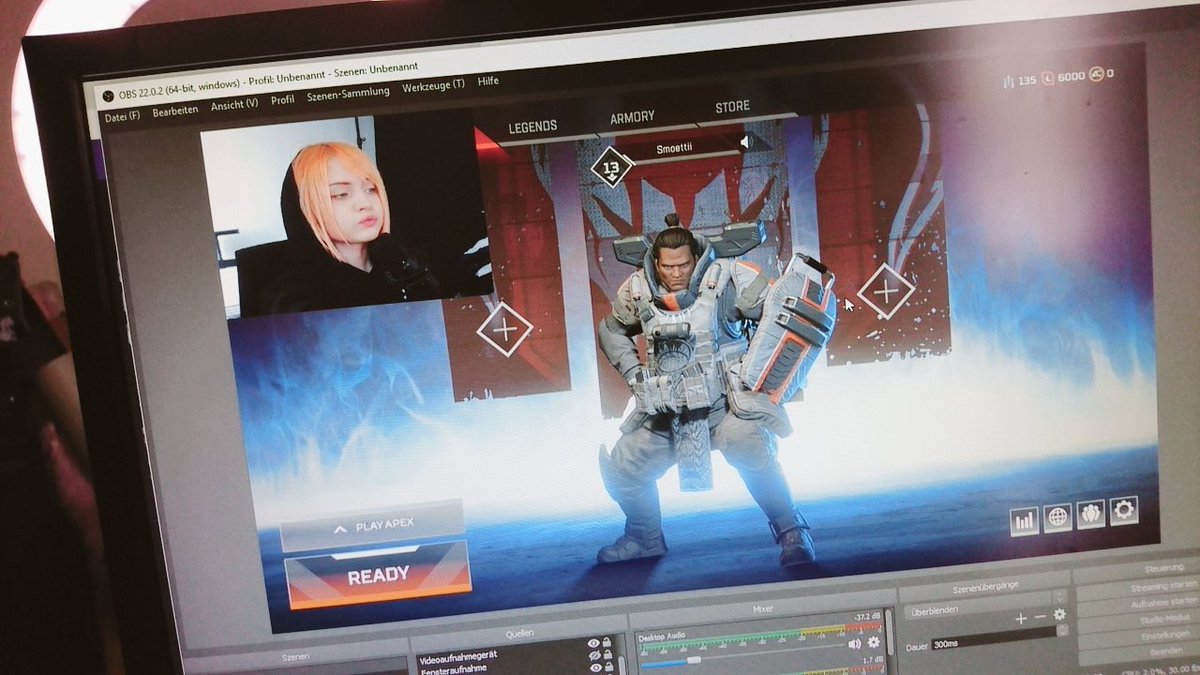The image size is (1200, 675).
Task: Click the READY button
Action: (x=378, y=576)
